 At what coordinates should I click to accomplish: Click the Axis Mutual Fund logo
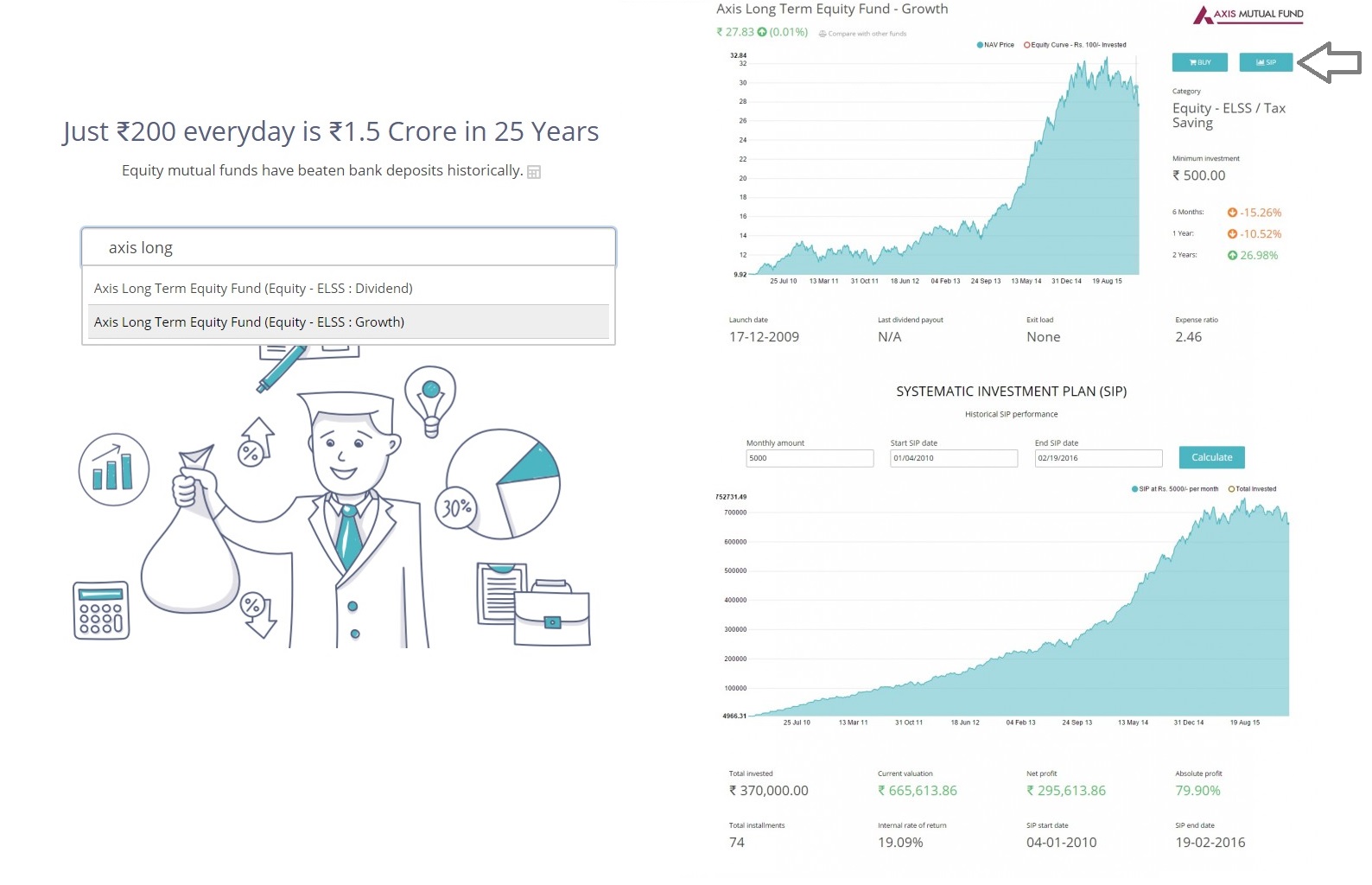pos(1248,14)
